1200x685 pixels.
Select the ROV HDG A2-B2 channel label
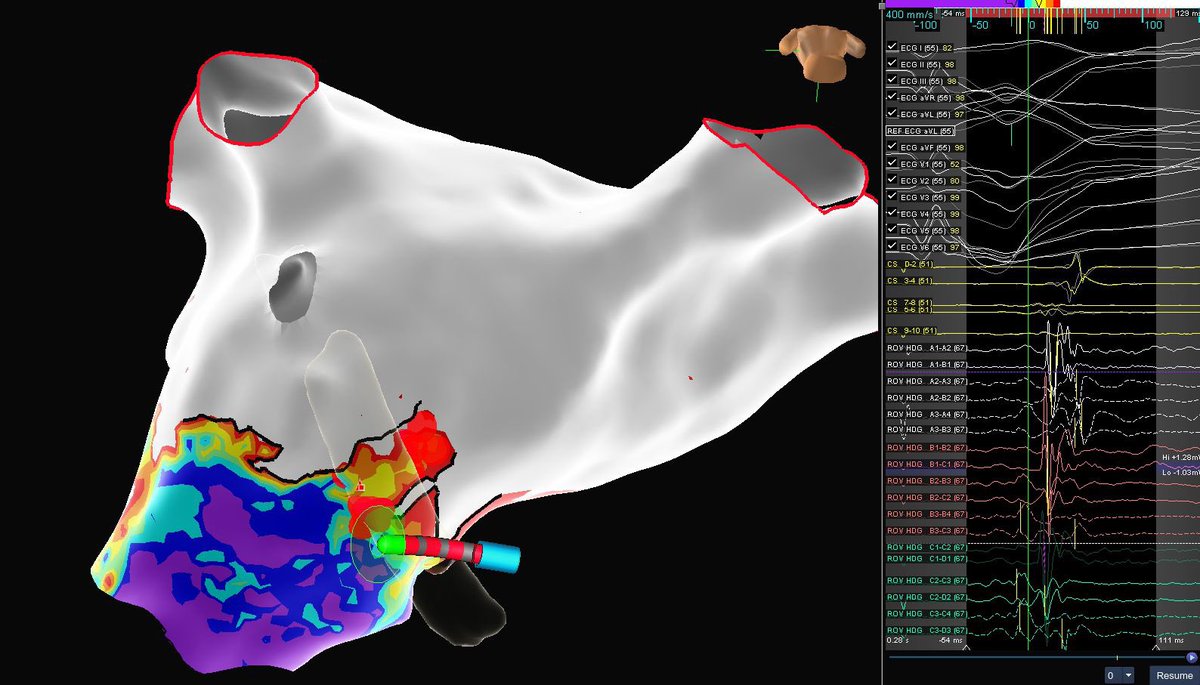[x=926, y=398]
